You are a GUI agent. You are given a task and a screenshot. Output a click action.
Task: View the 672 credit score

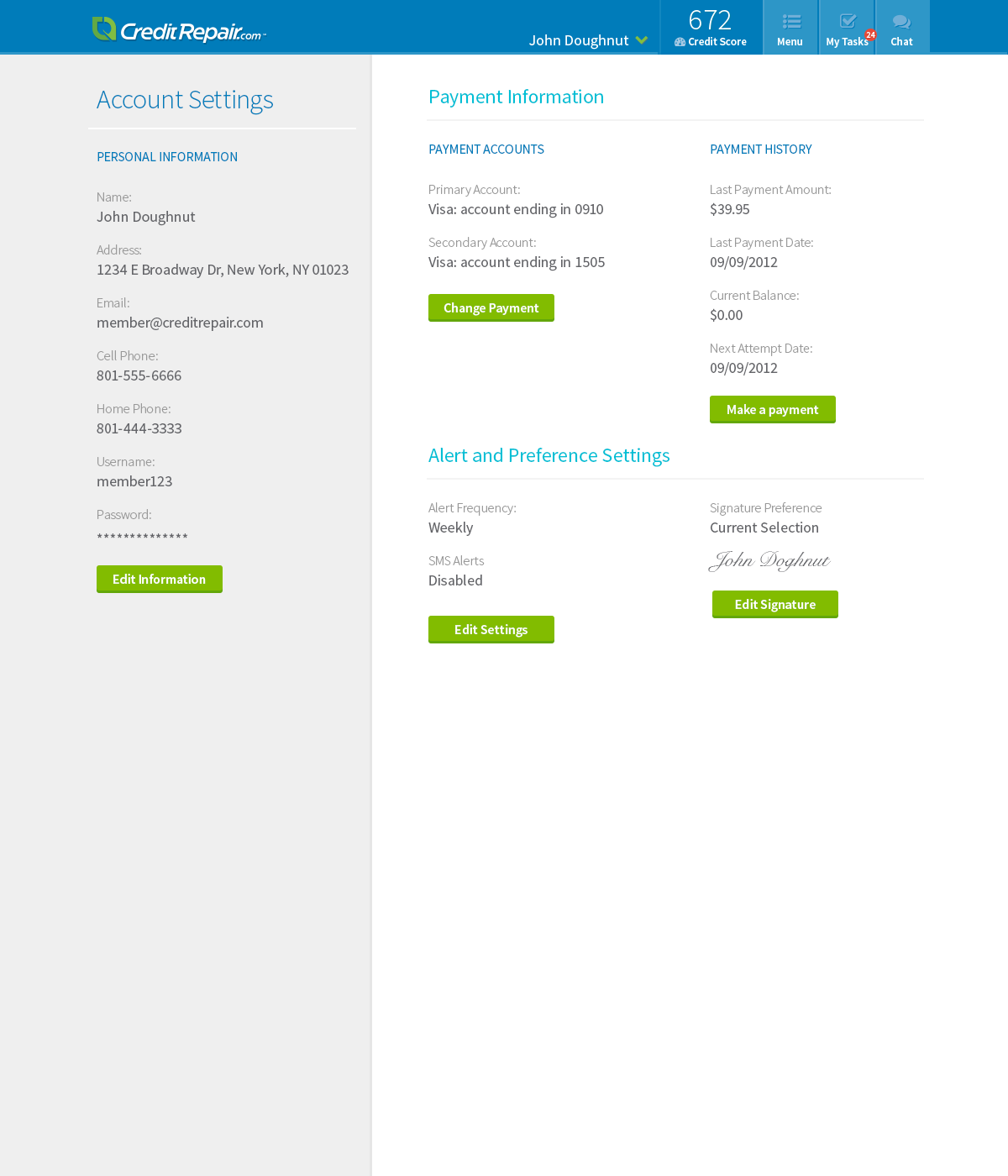click(710, 20)
